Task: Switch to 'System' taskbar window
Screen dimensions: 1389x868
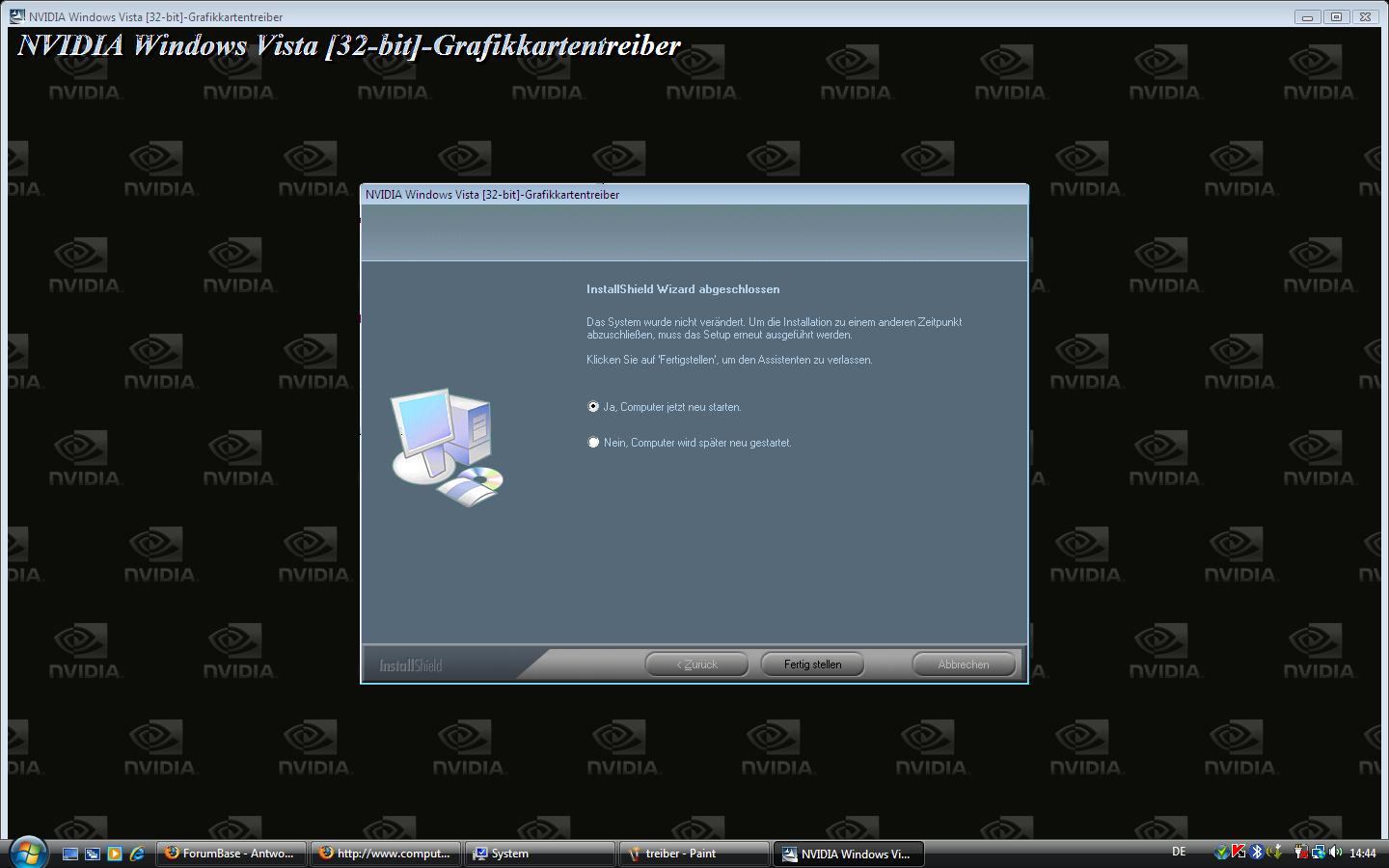Action: click(x=540, y=854)
